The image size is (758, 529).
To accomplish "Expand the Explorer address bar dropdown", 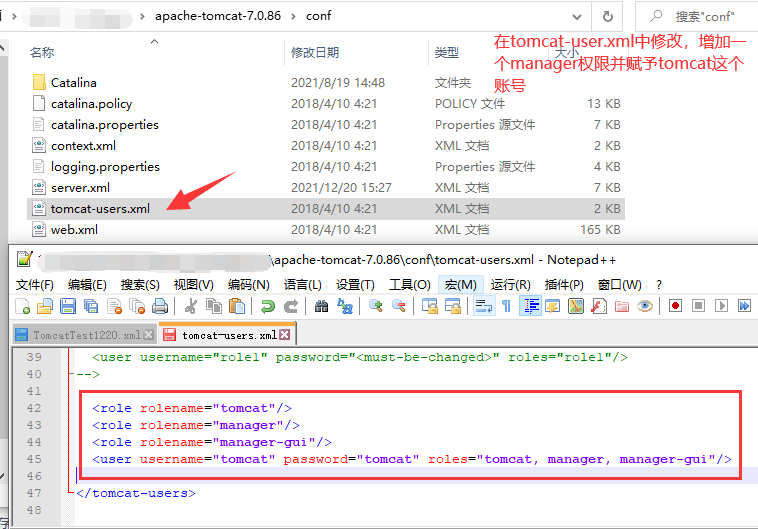I will pyautogui.click(x=577, y=17).
